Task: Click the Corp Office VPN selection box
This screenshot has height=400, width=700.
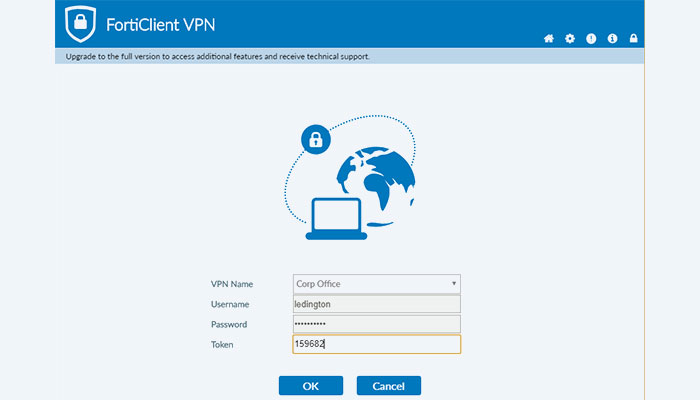Action: tap(370, 284)
